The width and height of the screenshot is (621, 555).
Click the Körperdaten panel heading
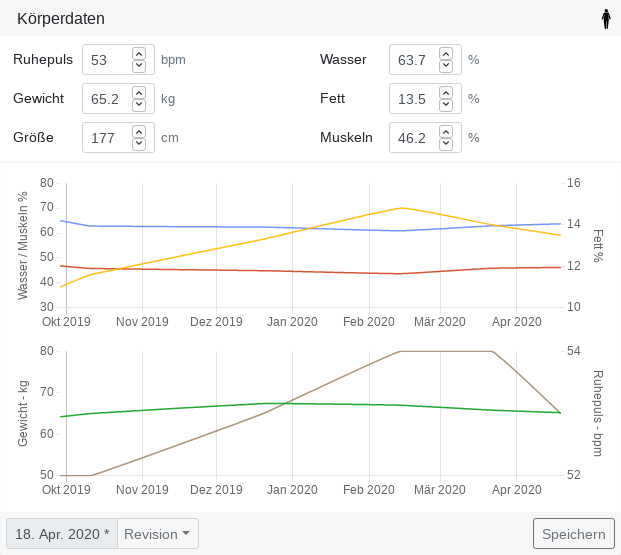tap(61, 19)
